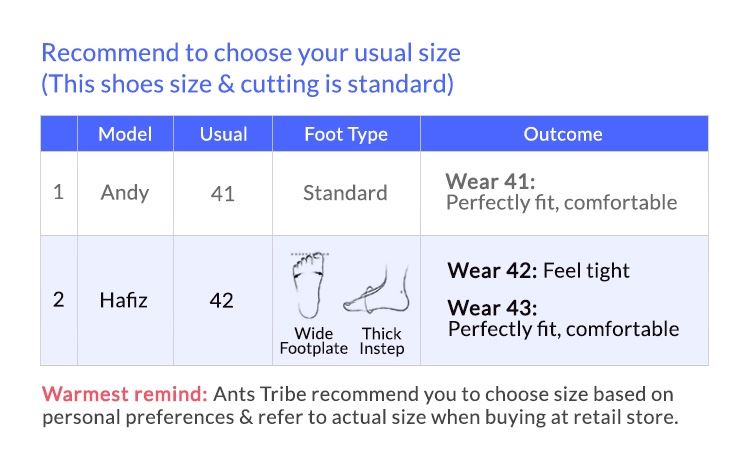Click Hafiz's usual size 42
Screen dimensions: 750x462
click(221, 301)
